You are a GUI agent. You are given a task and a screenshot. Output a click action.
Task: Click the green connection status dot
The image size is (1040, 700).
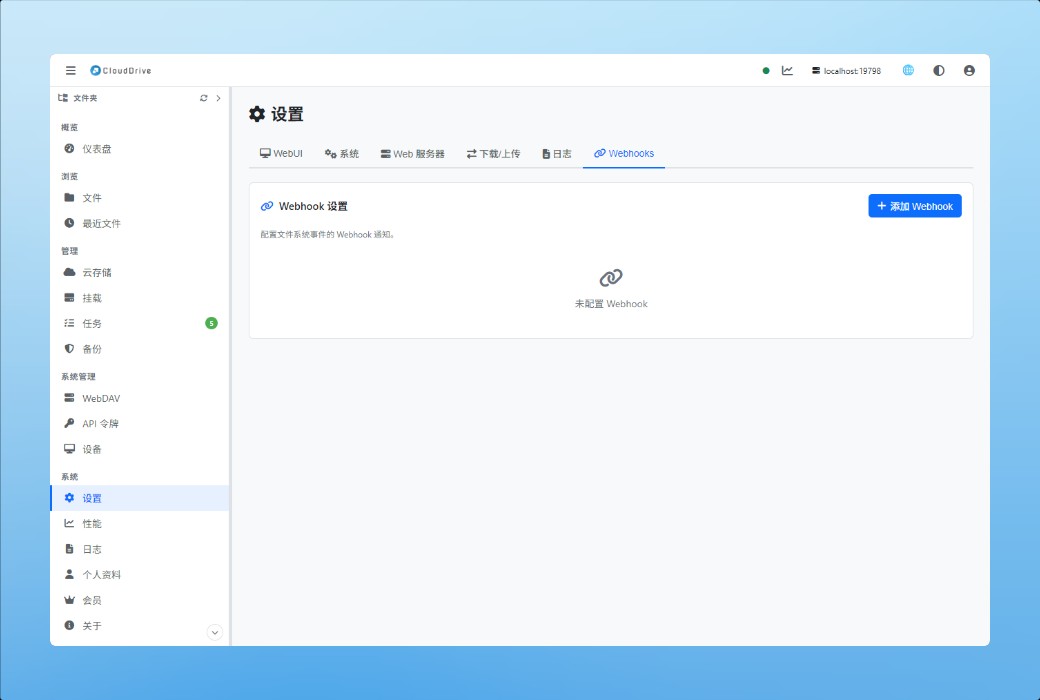click(x=766, y=70)
